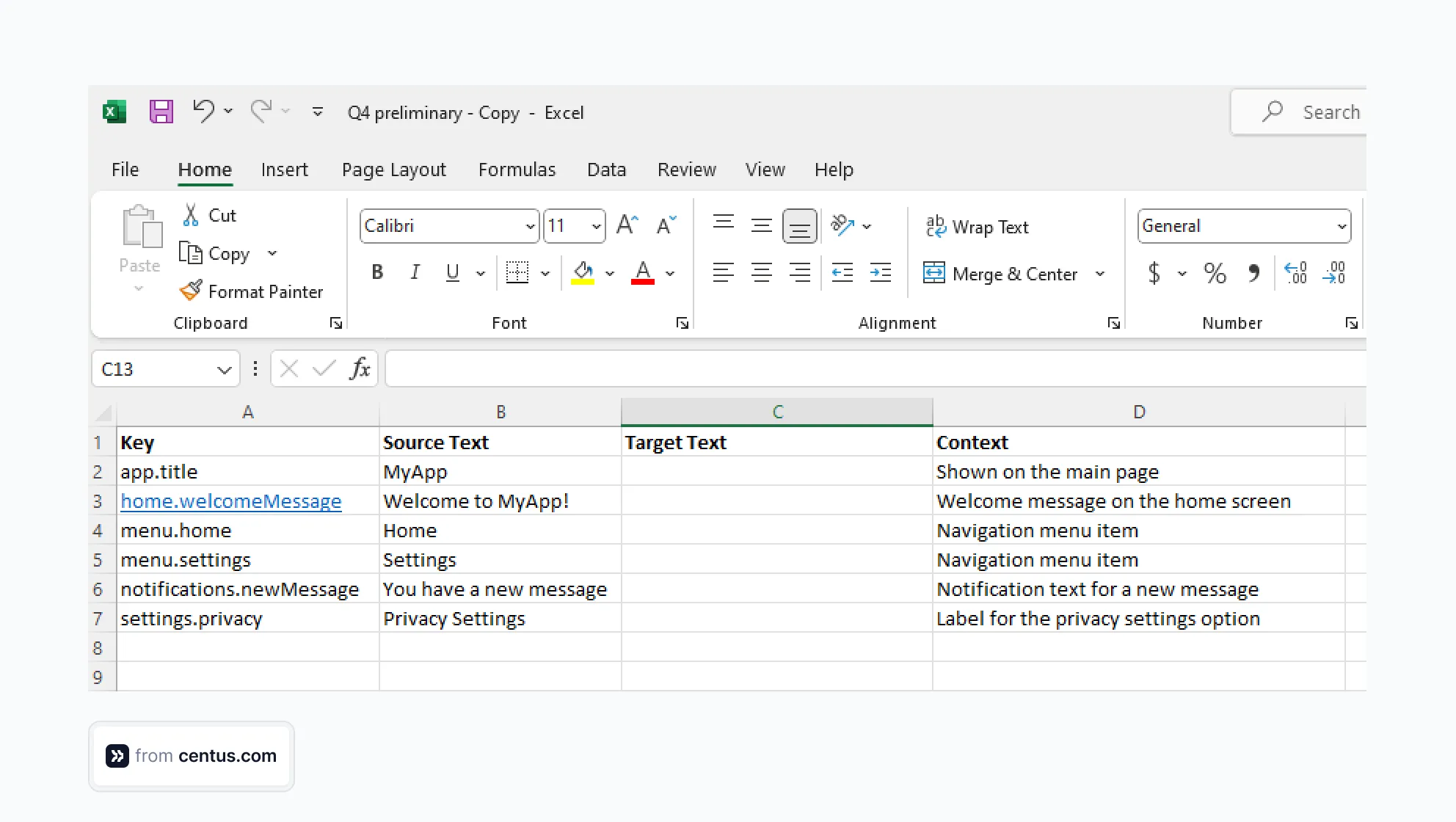Image resolution: width=1456 pixels, height=822 pixels.
Task: Click the Accounting Number Format icon
Action: tap(1154, 273)
